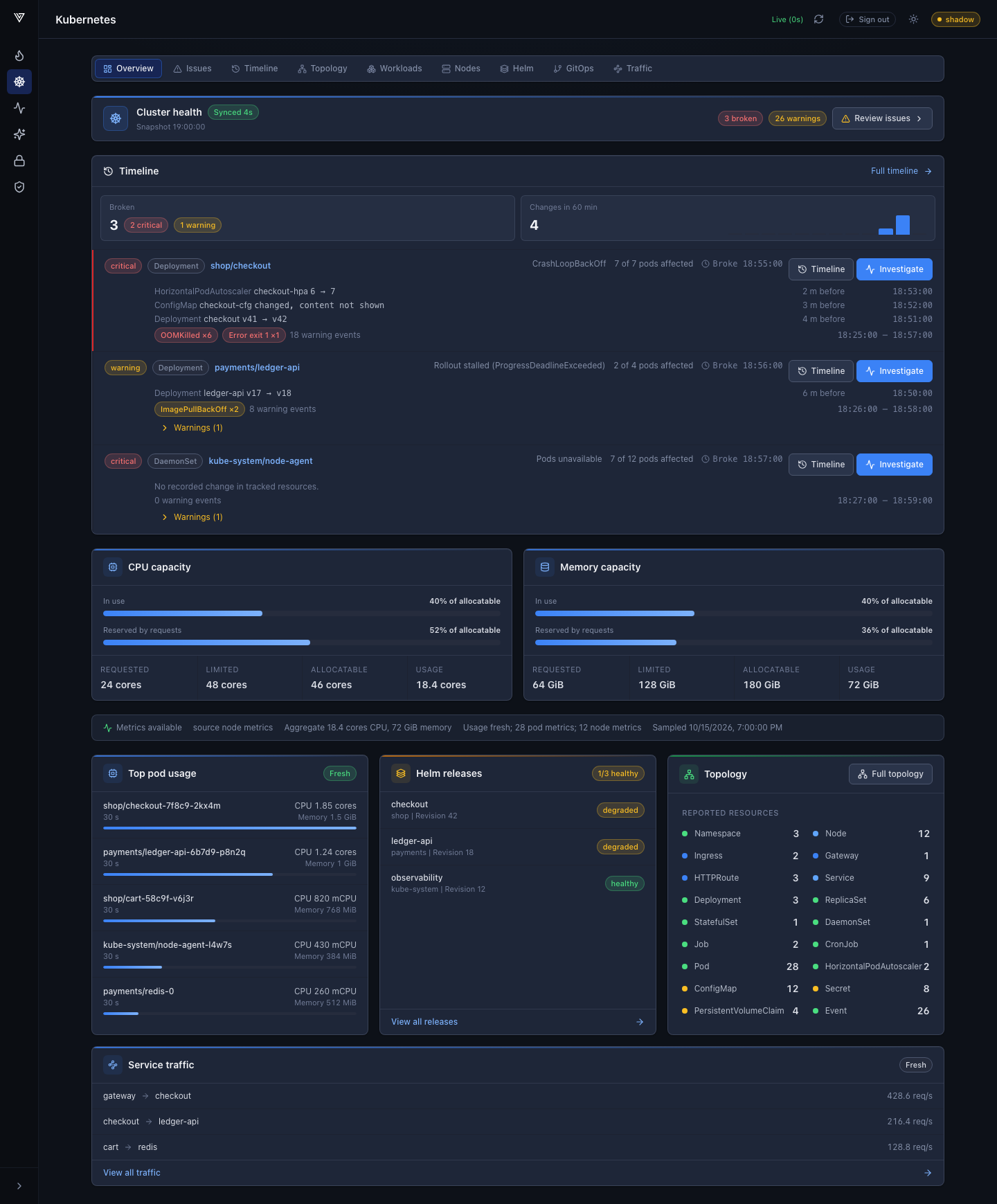
Task: Click the Top pod usage chip icon
Action: coord(113,773)
